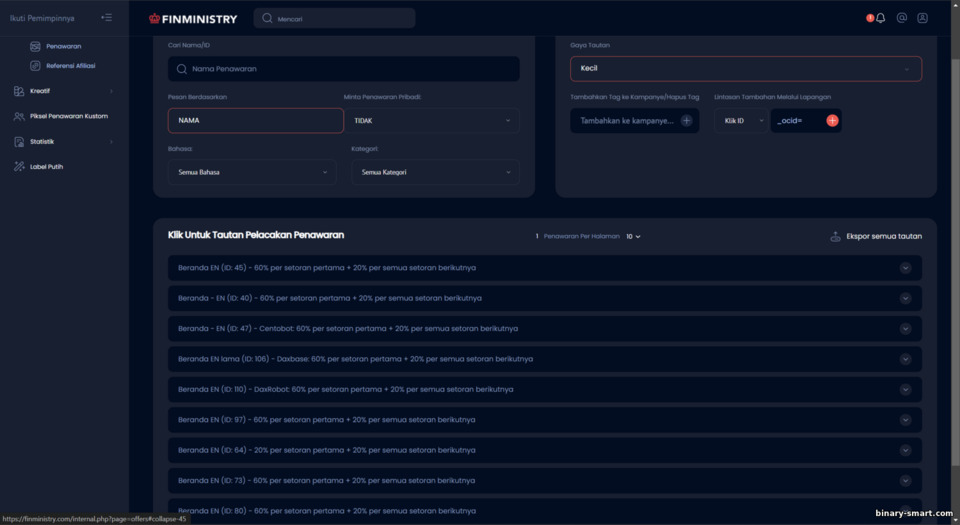Open the @ contact icon in header
This screenshot has width=960, height=525.
click(x=901, y=18)
